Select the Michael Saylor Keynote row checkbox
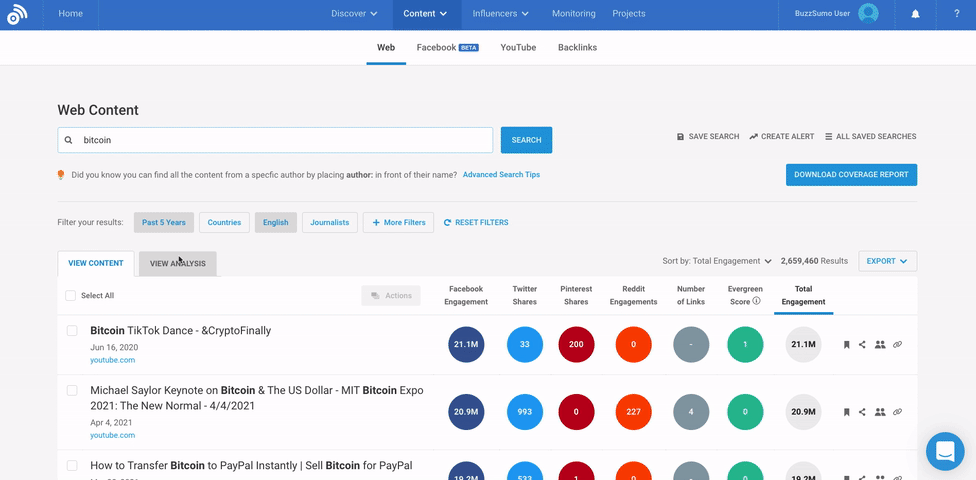976x480 pixels. pos(72,391)
